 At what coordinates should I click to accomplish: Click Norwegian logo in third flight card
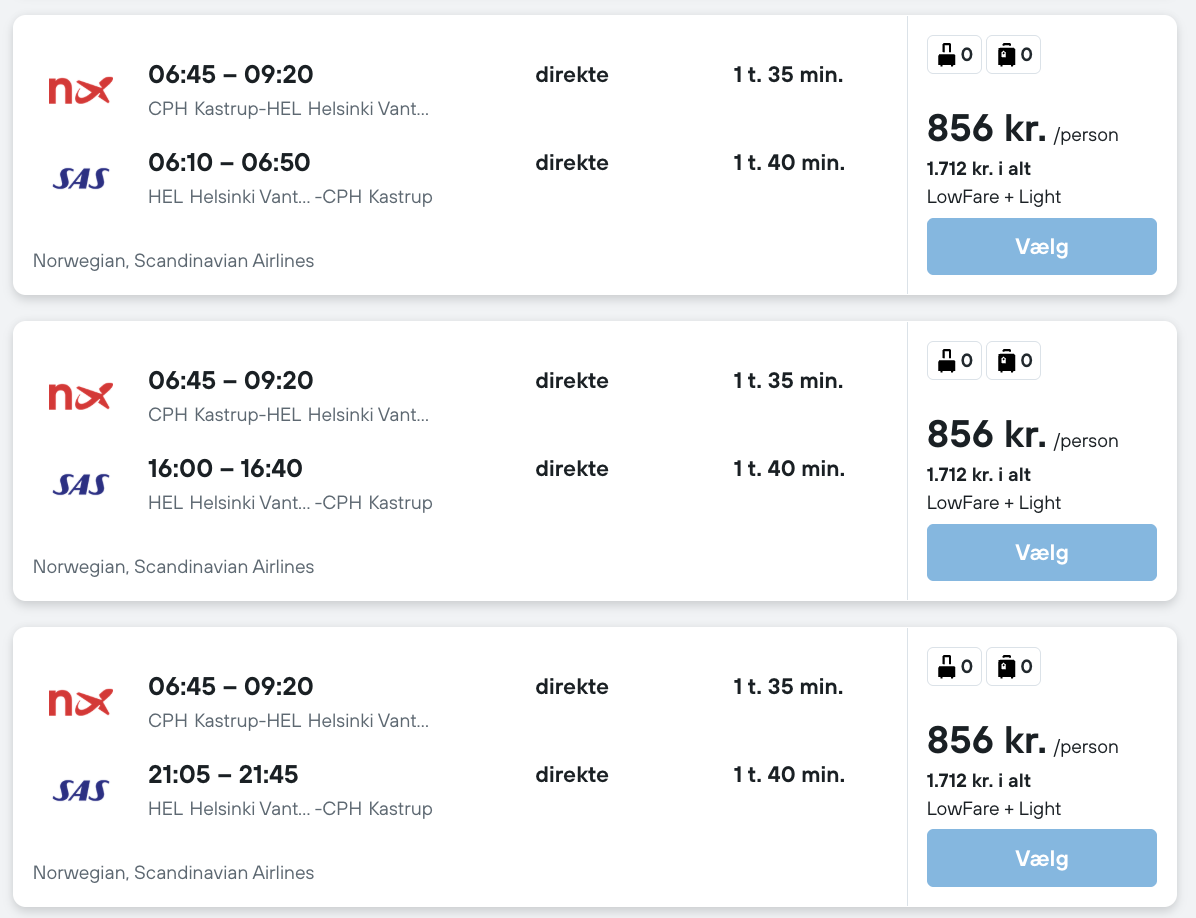tap(81, 702)
